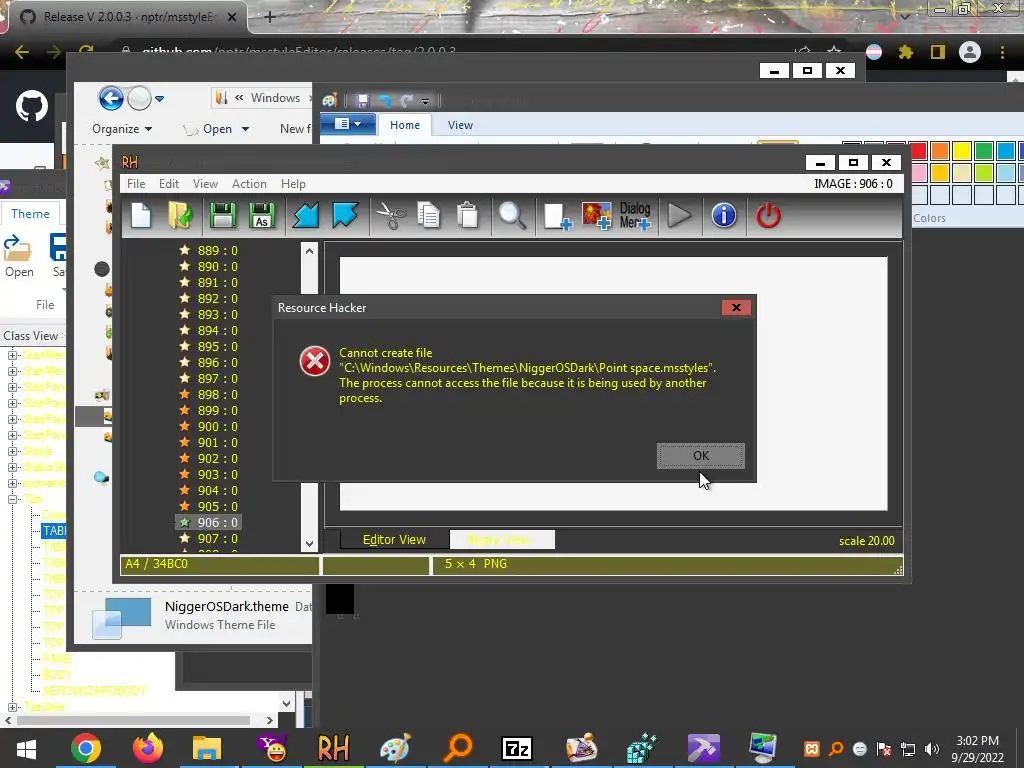Close the Resource Hacker error dialog
Screen dimensions: 1024x768
pyautogui.click(x=736, y=308)
